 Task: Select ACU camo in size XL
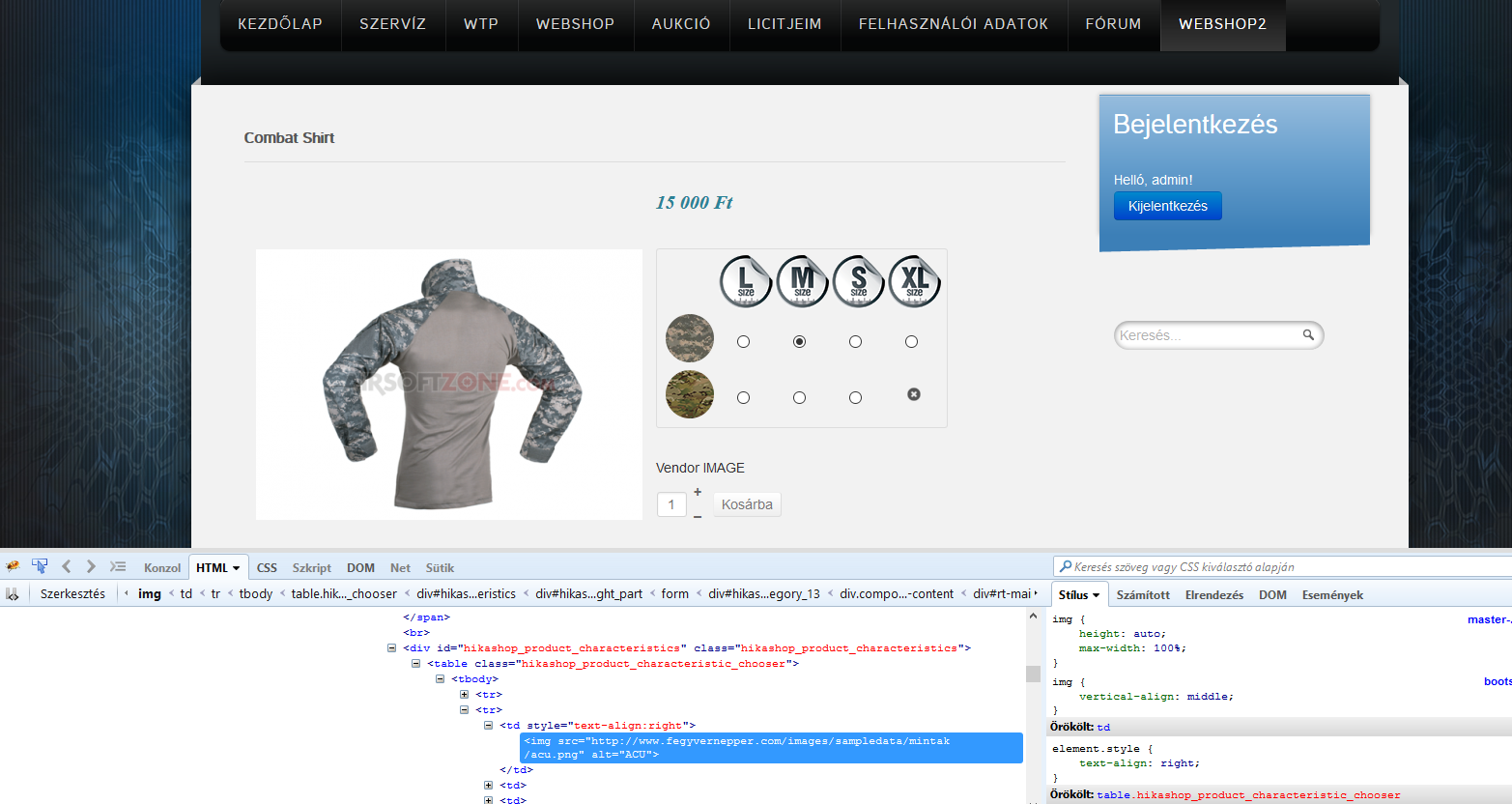point(911,341)
